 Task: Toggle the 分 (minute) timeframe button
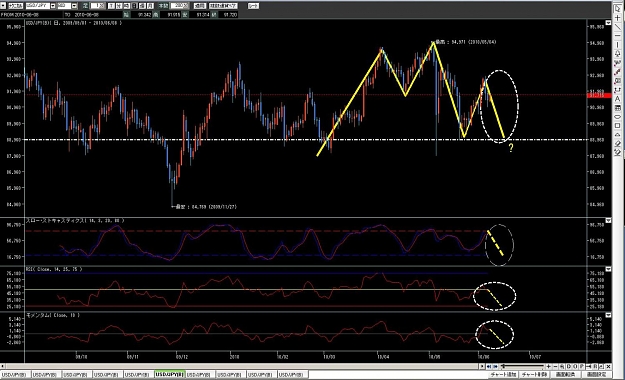point(118,6)
